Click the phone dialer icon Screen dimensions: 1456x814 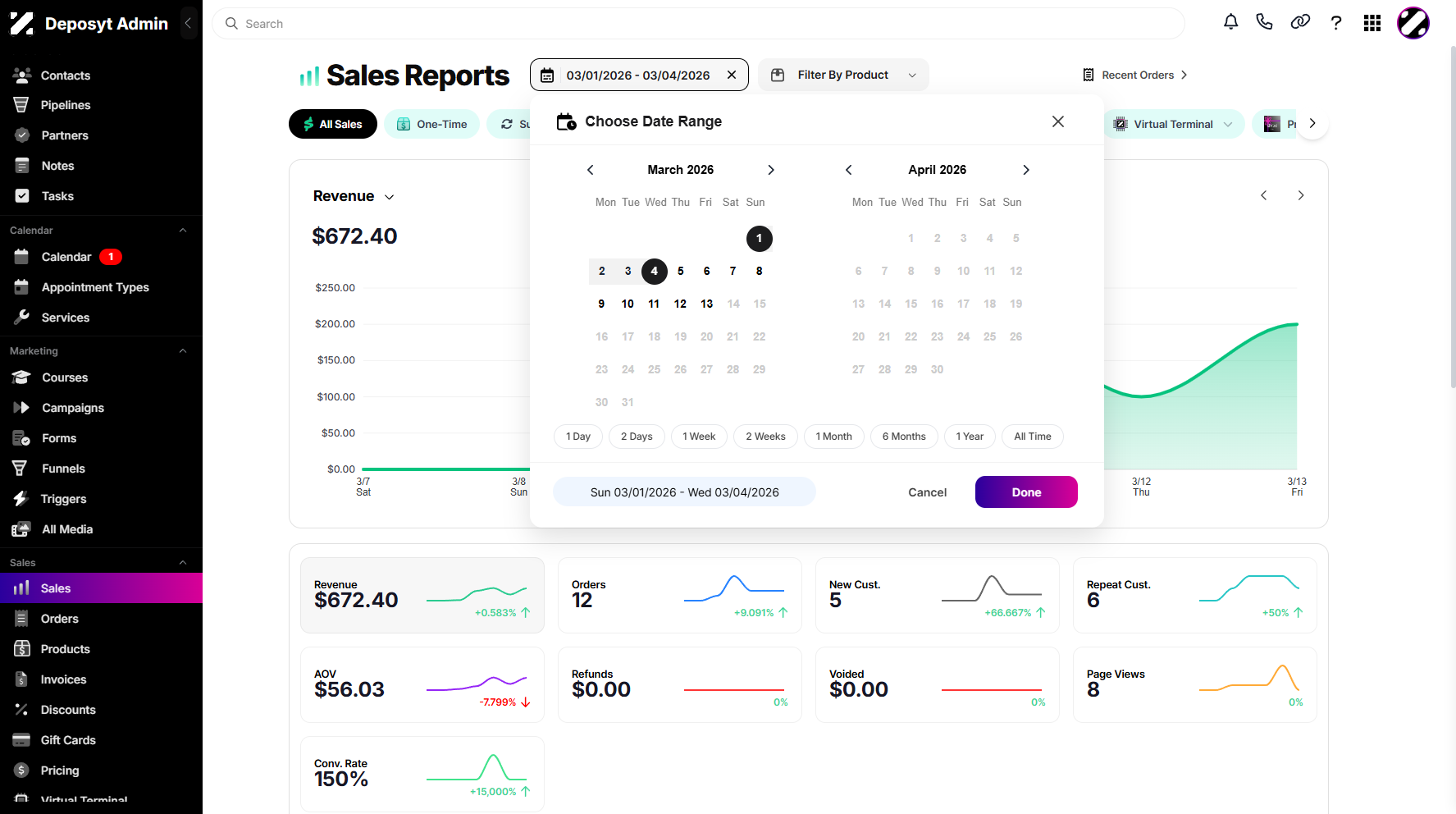click(x=1264, y=23)
